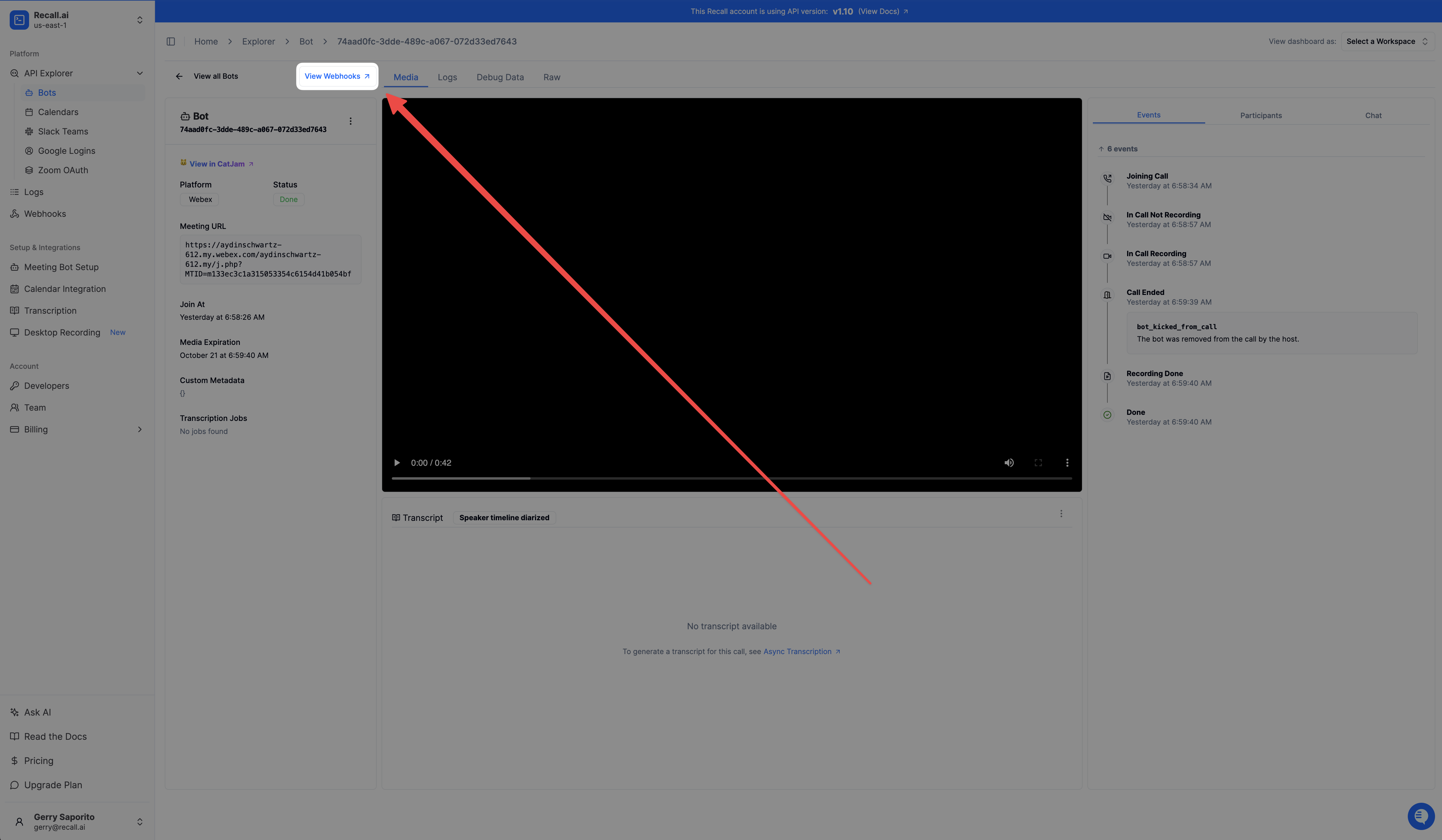The height and width of the screenshot is (840, 1442).
Task: Click the back arrow to all bots
Action: 179,76
